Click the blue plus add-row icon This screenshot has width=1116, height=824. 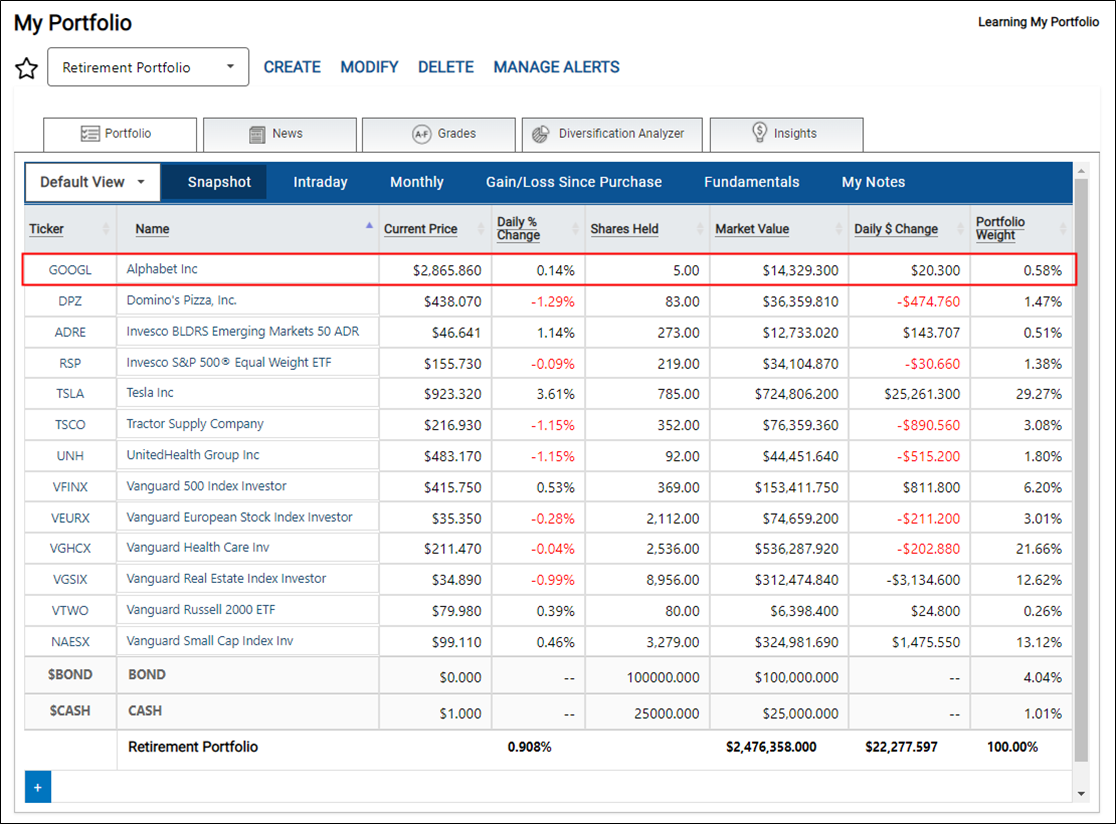[38, 787]
